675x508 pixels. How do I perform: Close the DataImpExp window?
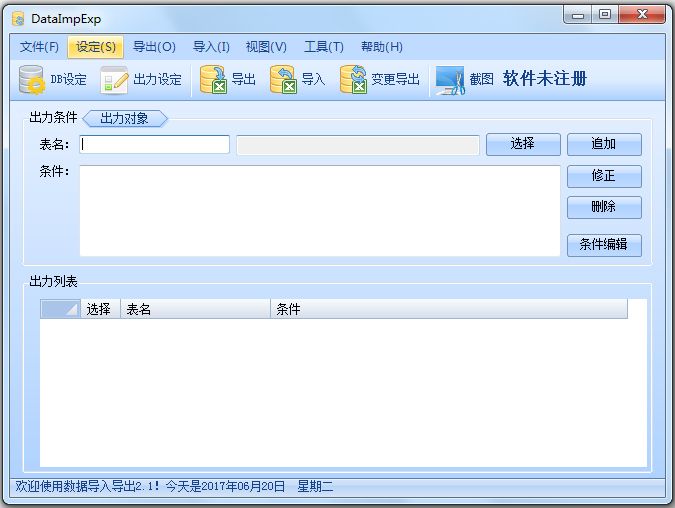tap(642, 15)
